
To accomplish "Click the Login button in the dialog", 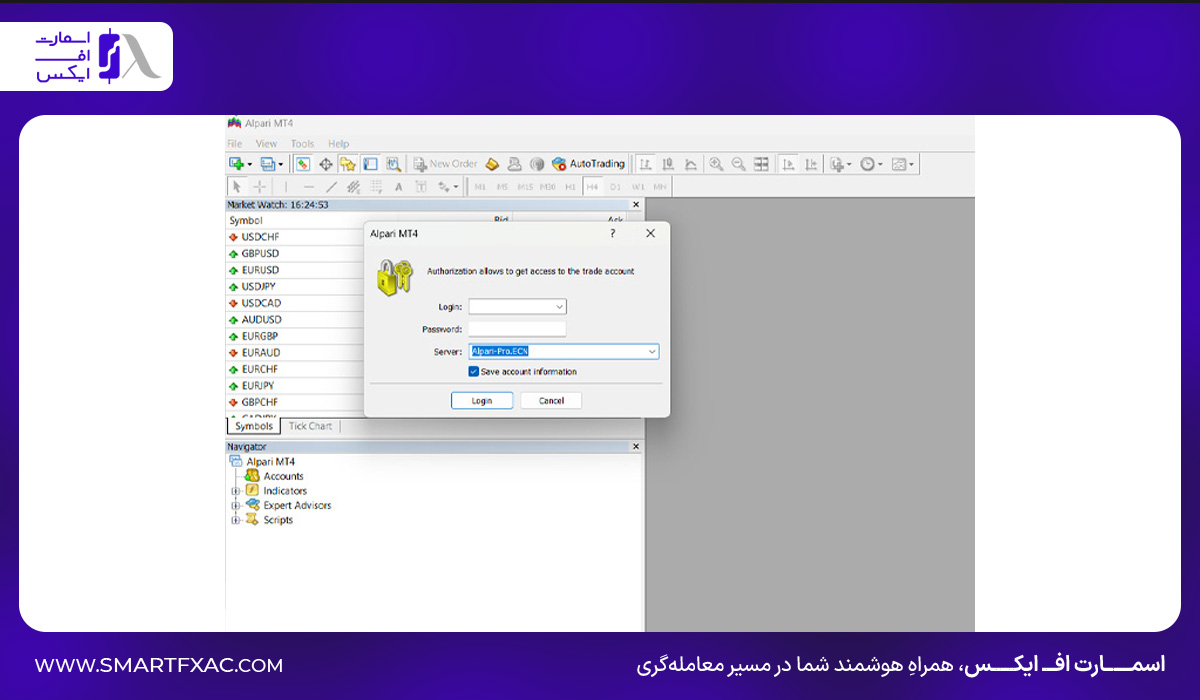I will [482, 400].
